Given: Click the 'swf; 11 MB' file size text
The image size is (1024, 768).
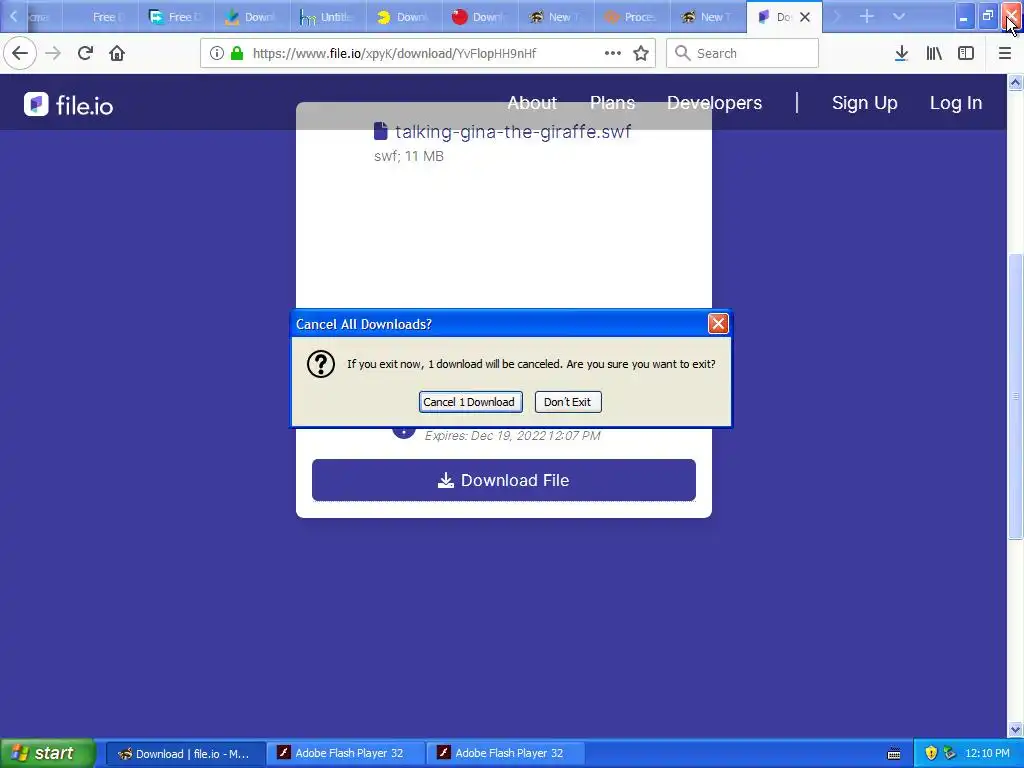Looking at the screenshot, I should point(409,156).
